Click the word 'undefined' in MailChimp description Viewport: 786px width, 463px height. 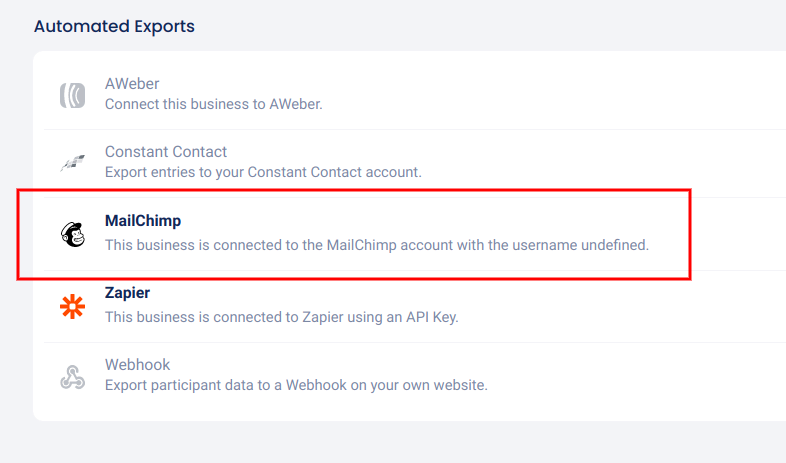click(616, 243)
